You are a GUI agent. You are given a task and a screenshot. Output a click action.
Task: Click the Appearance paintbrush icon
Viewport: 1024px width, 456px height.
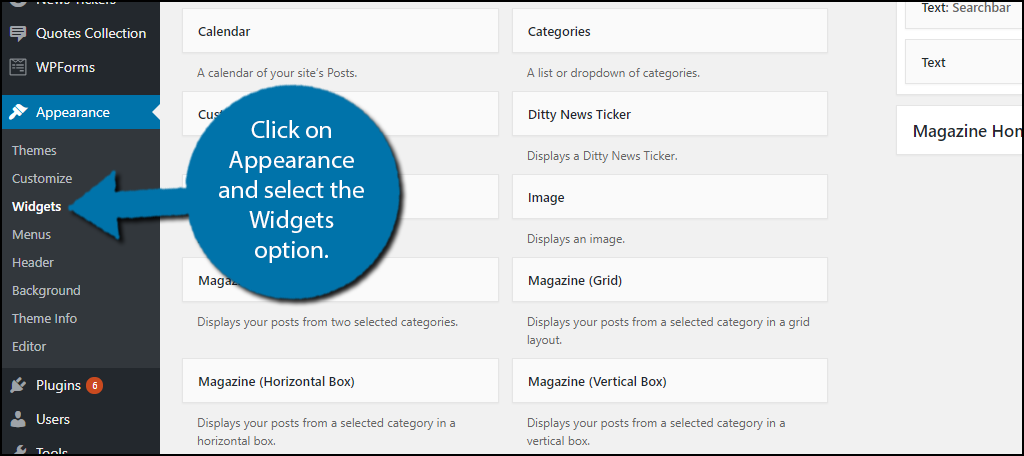click(x=18, y=112)
